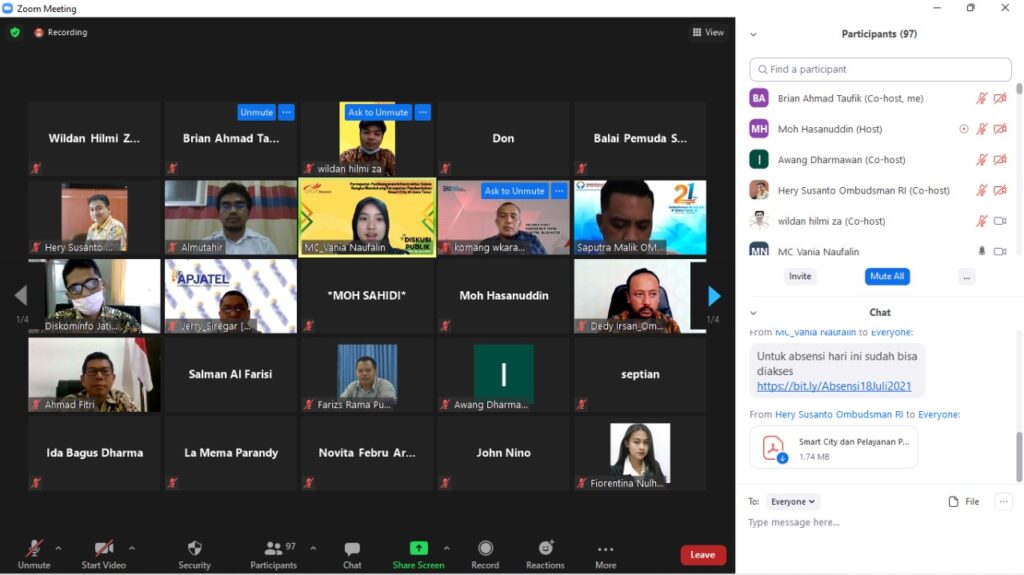Viewport: 1024px width, 575px height.
Task: Select Fiorentina Nulh video tile
Action: point(640,453)
